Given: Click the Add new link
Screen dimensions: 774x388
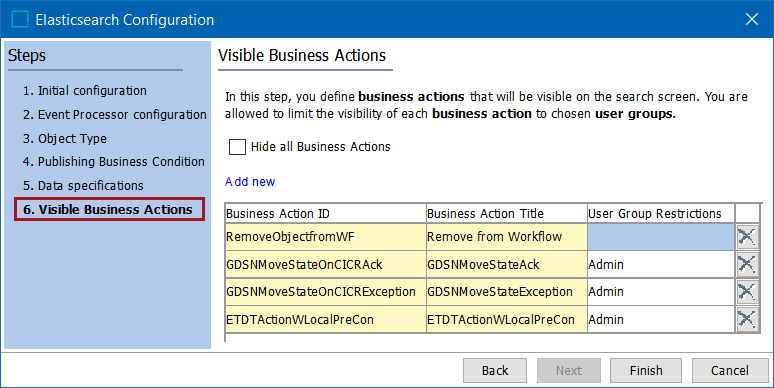Looking at the screenshot, I should click(x=250, y=182).
